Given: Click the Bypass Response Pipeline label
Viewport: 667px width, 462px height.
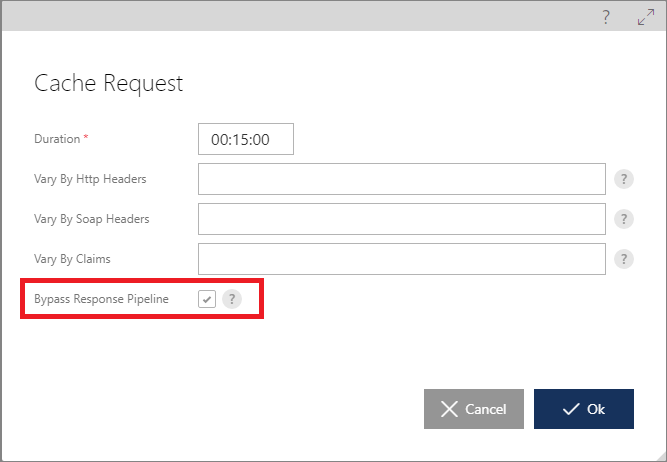Looking at the screenshot, I should pyautogui.click(x=101, y=299).
